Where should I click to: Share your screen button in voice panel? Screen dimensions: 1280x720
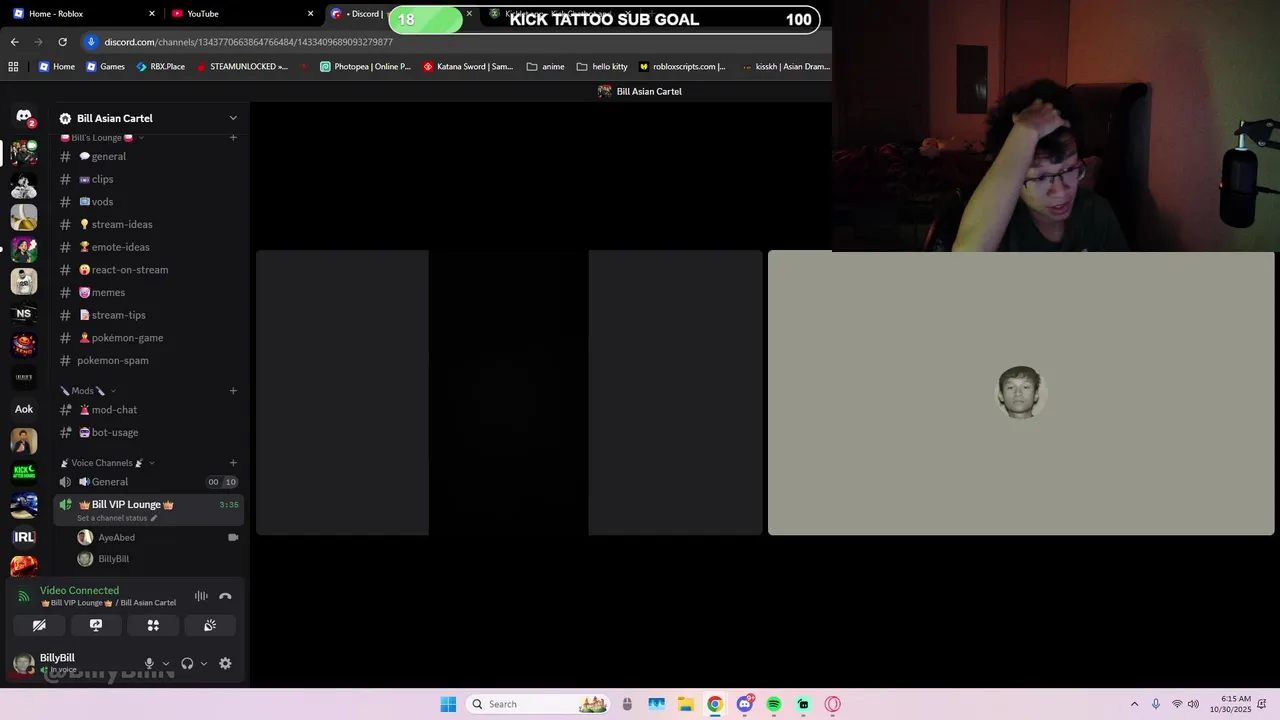tap(96, 625)
